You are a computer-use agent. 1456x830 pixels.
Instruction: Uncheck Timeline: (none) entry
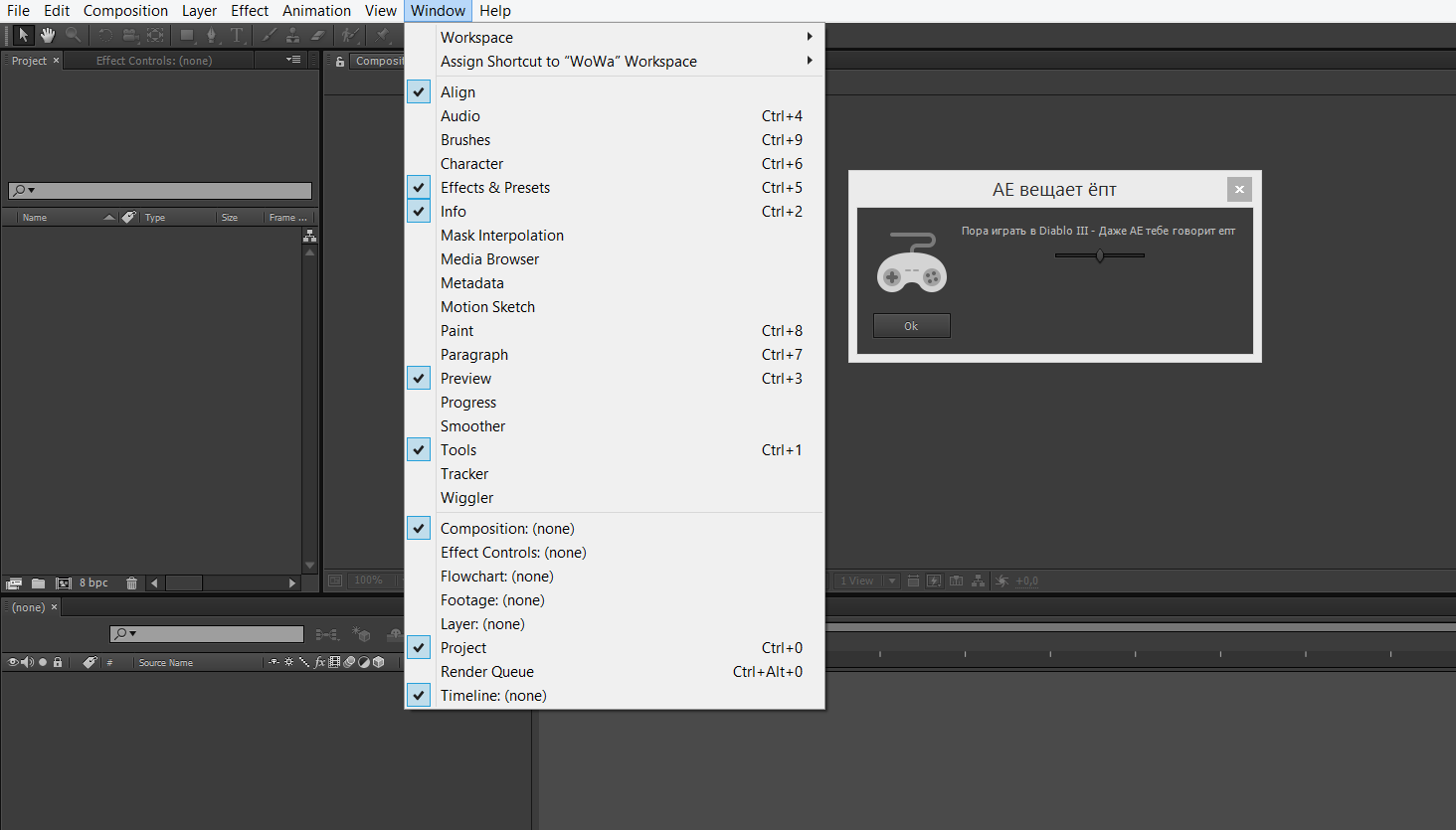(419, 695)
